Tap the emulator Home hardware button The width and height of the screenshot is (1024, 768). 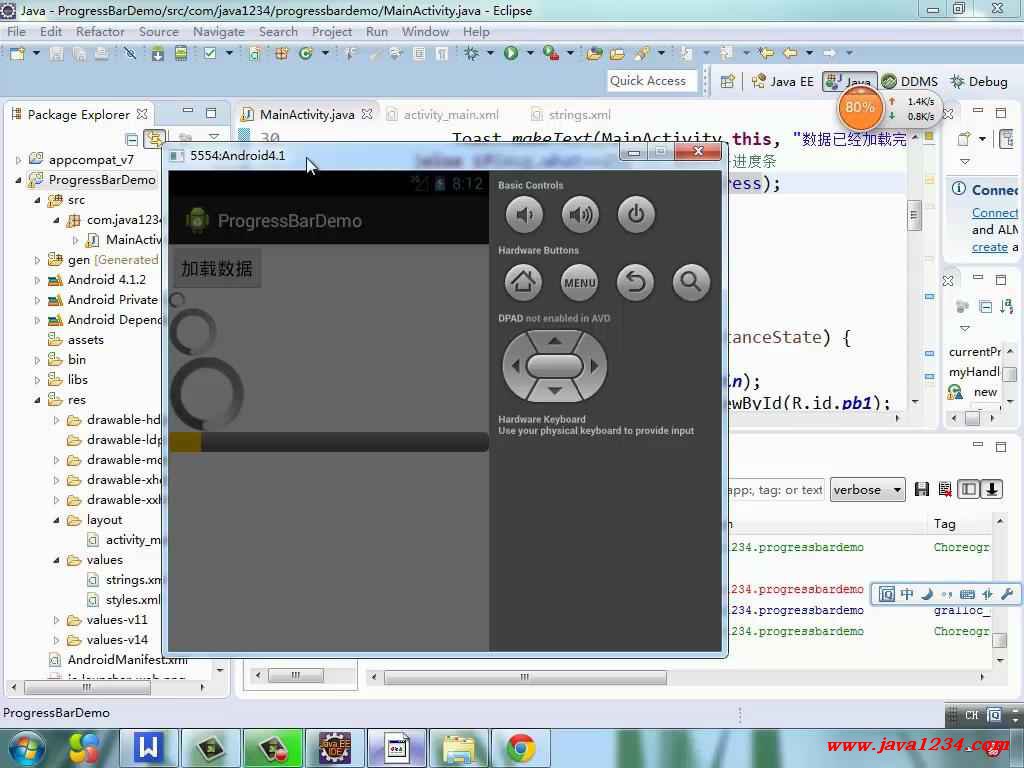pos(523,282)
